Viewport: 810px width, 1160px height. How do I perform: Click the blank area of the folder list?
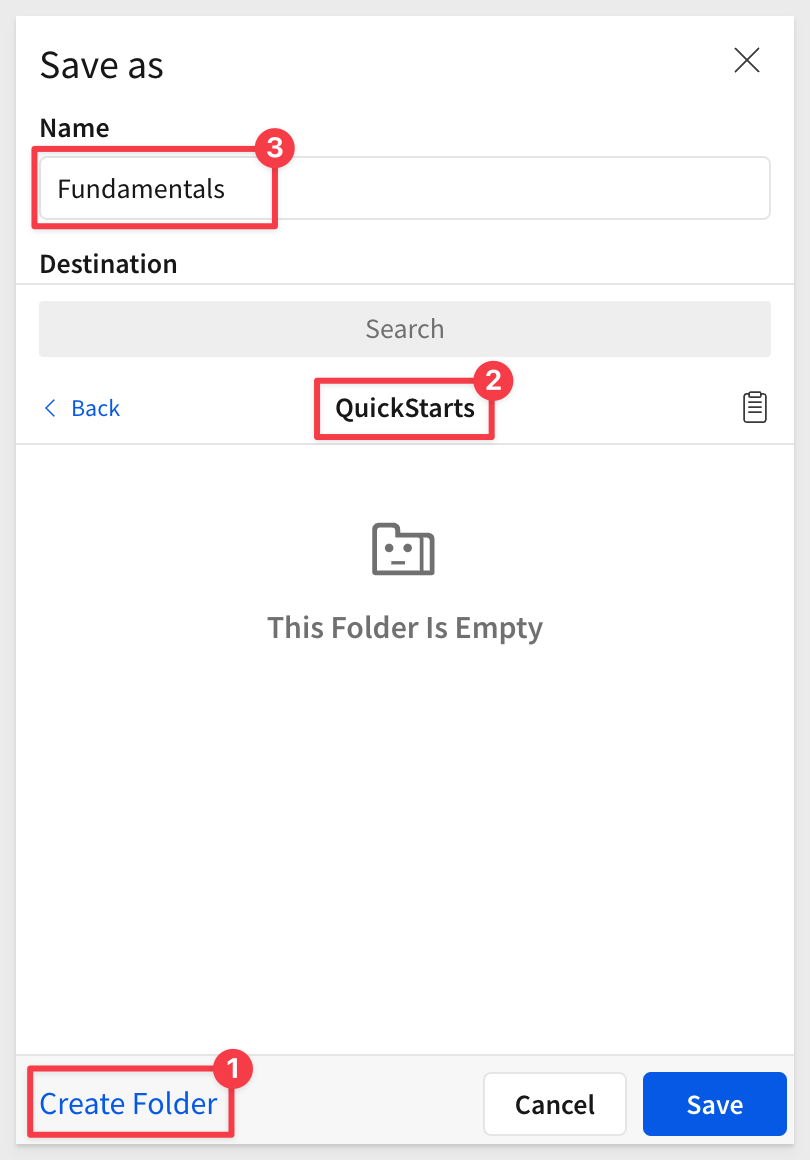pyautogui.click(x=405, y=851)
